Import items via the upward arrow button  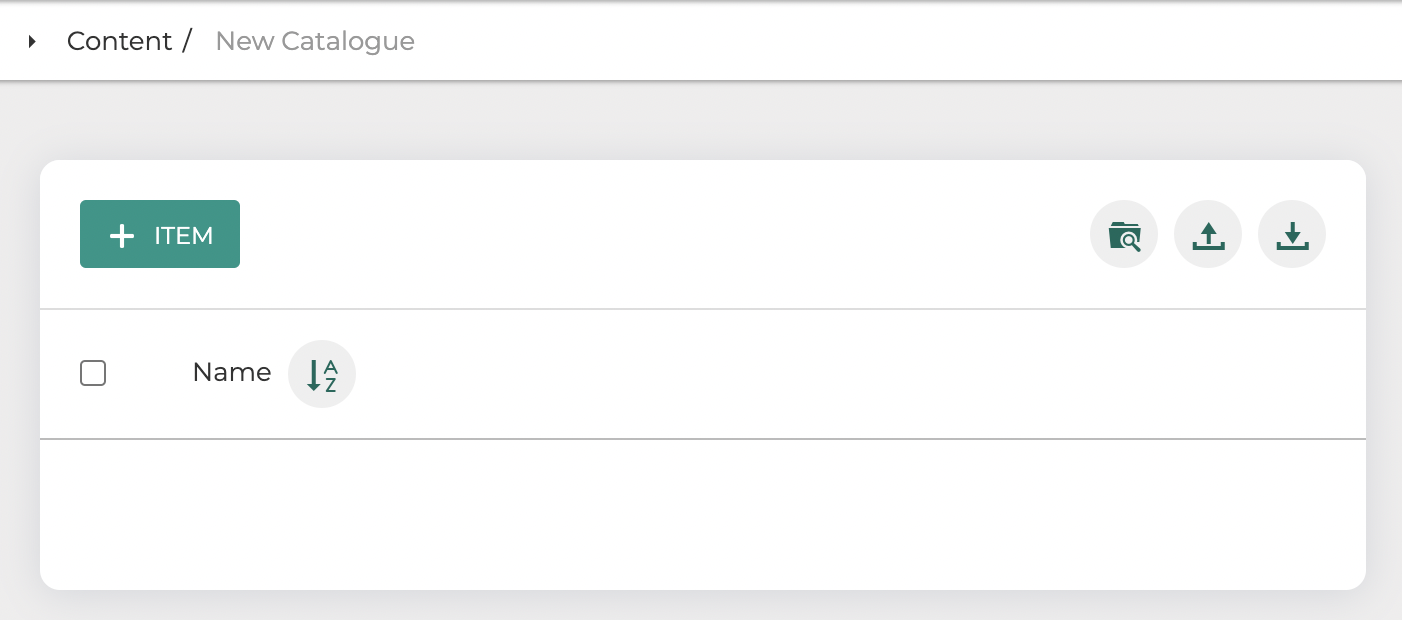[x=1208, y=235]
